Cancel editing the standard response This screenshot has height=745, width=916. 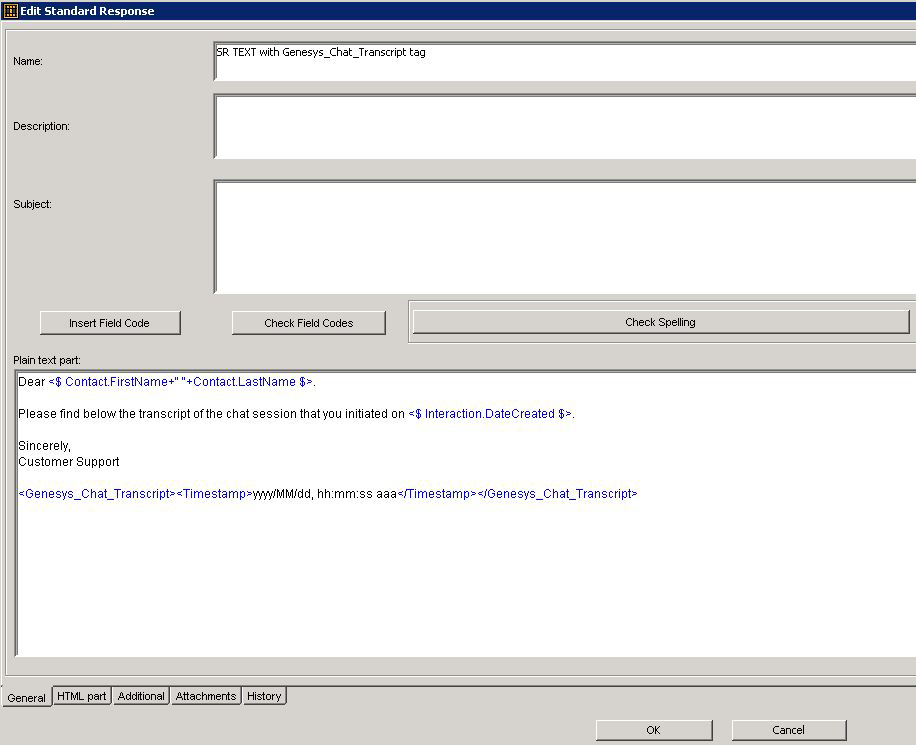788,730
